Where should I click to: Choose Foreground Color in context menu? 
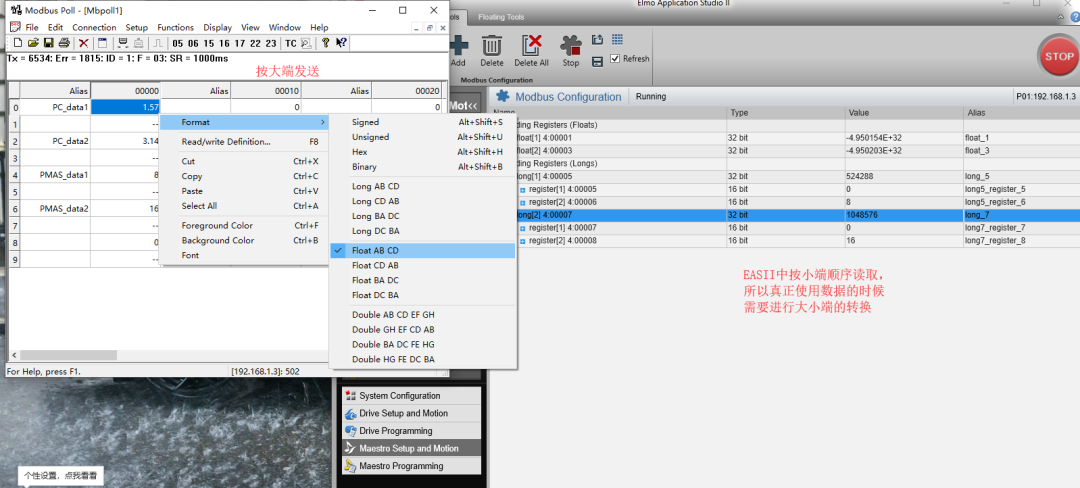245,226
